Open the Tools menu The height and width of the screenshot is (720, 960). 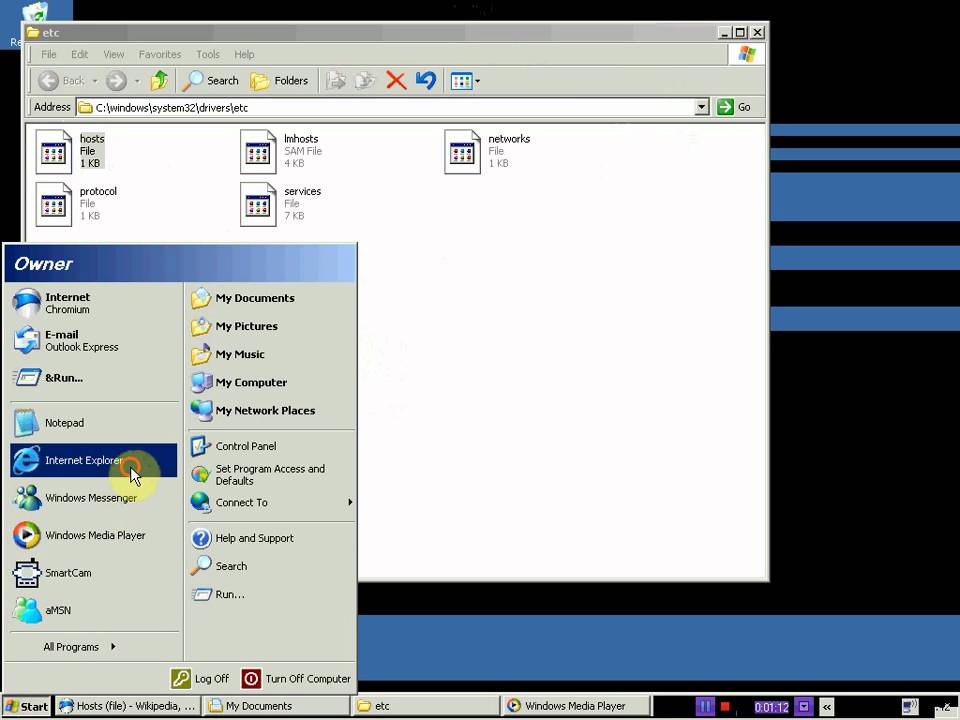click(x=208, y=54)
